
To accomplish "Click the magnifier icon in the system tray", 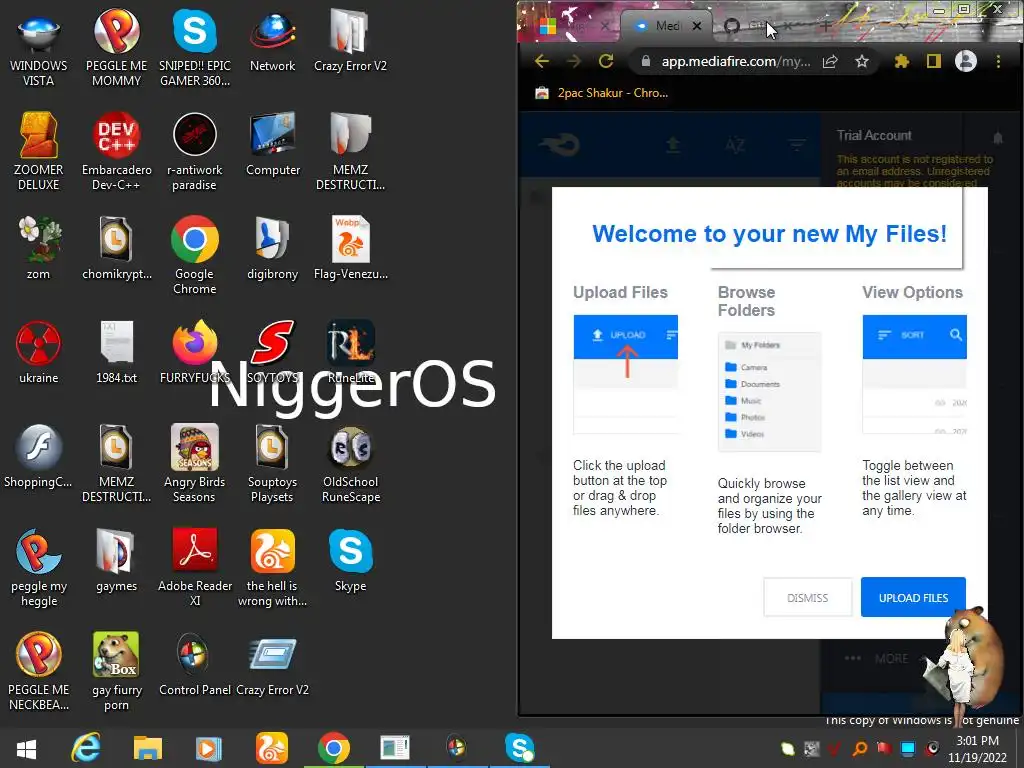I will coord(859,748).
